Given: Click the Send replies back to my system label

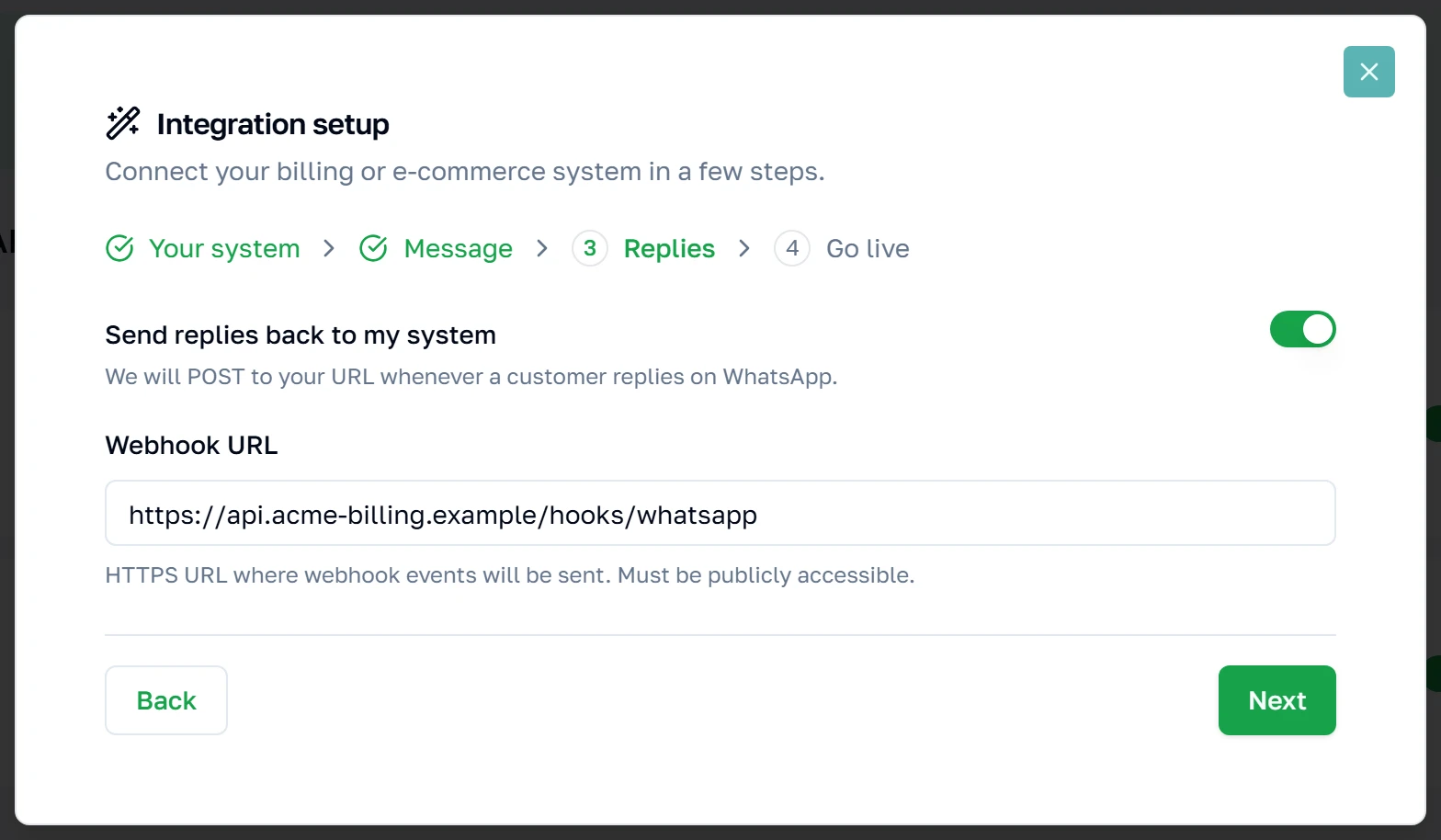Looking at the screenshot, I should [x=301, y=335].
